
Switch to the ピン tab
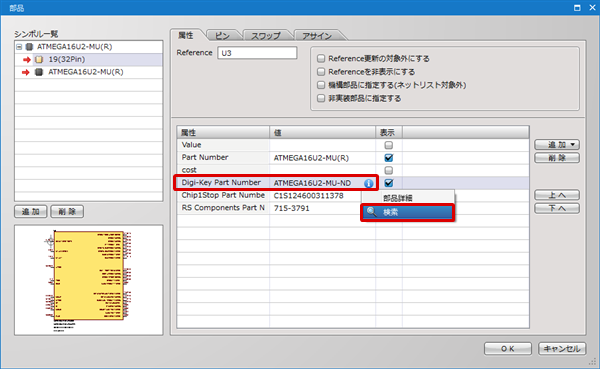click(222, 36)
